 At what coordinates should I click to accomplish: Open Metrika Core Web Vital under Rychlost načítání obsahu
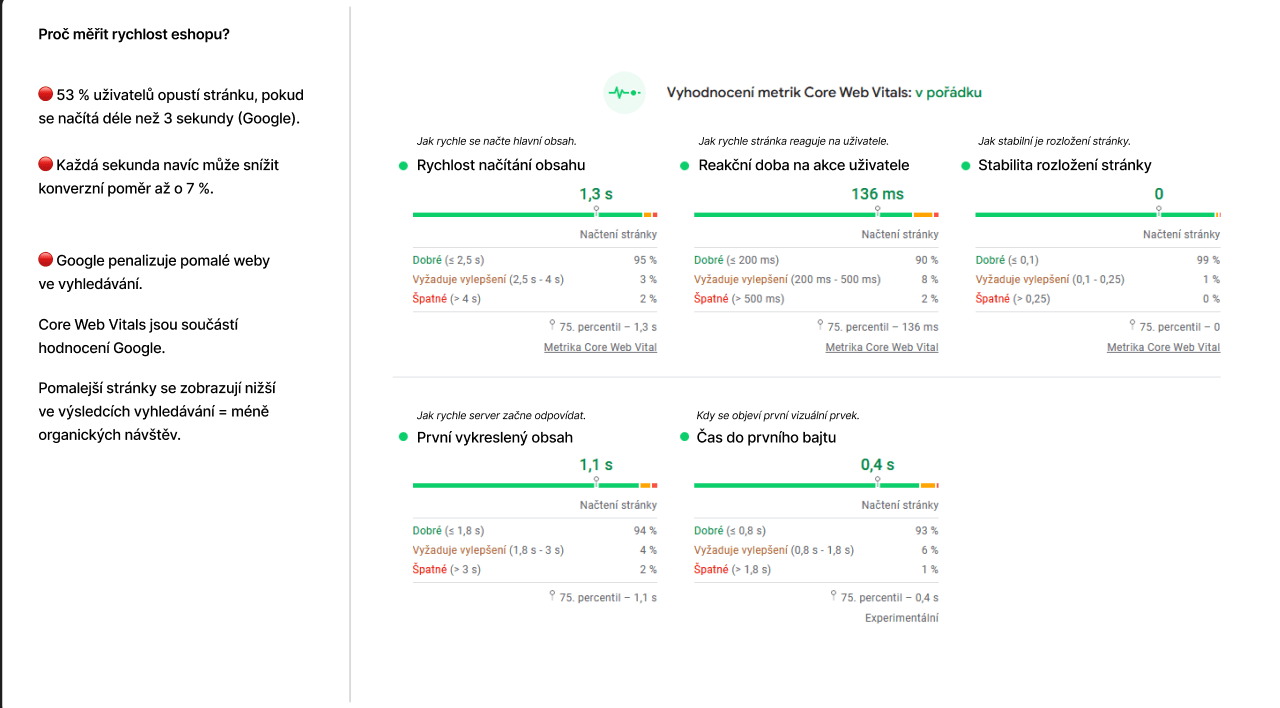click(x=600, y=347)
